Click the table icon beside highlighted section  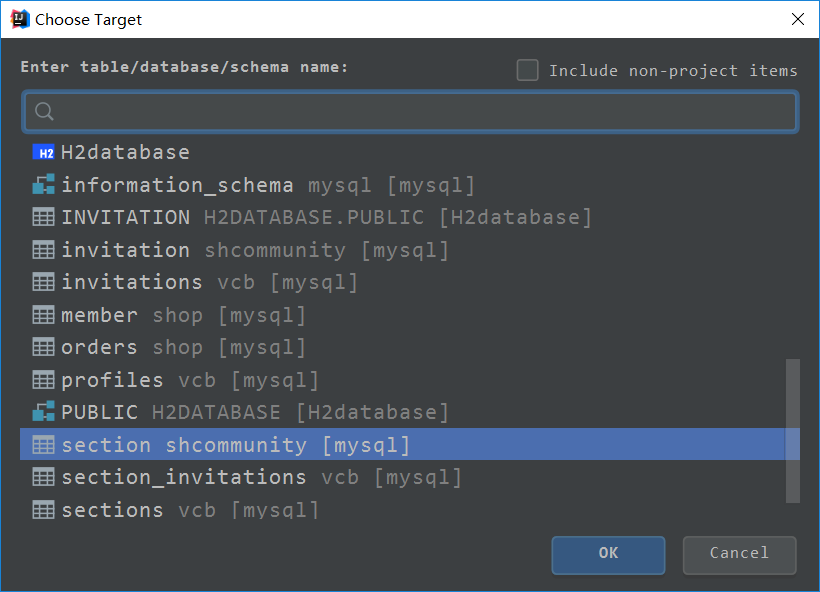pyautogui.click(x=43, y=445)
